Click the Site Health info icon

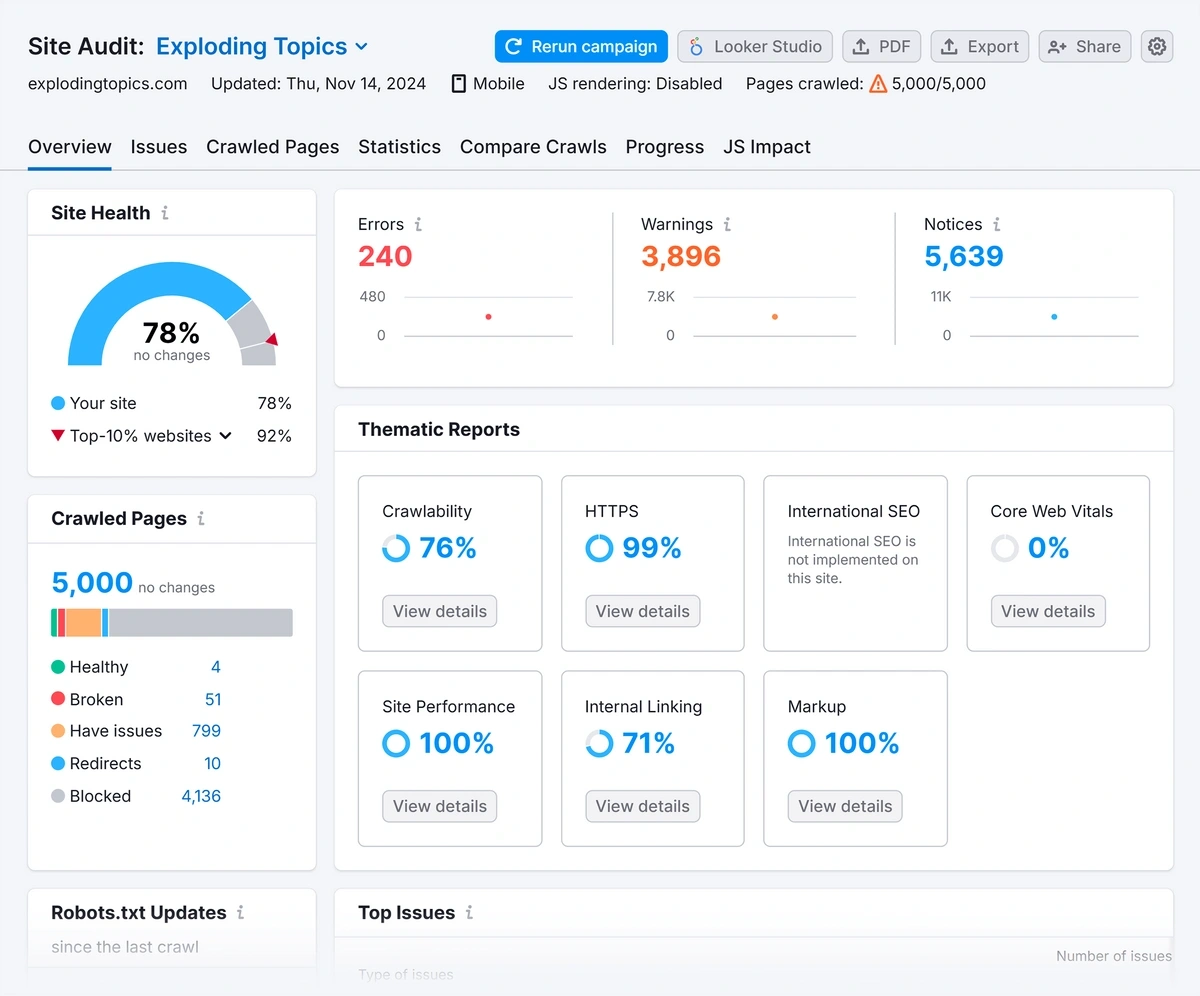click(x=165, y=213)
